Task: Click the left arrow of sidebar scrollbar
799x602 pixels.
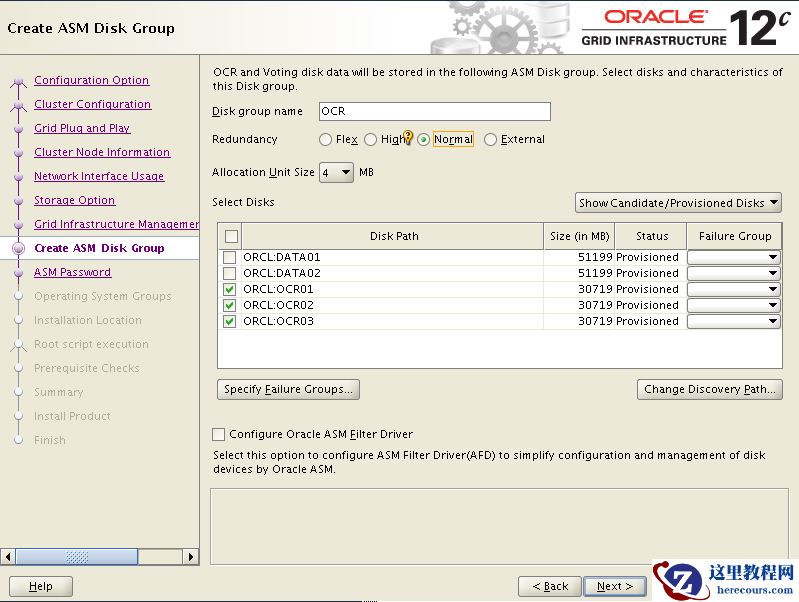Action: [8, 556]
